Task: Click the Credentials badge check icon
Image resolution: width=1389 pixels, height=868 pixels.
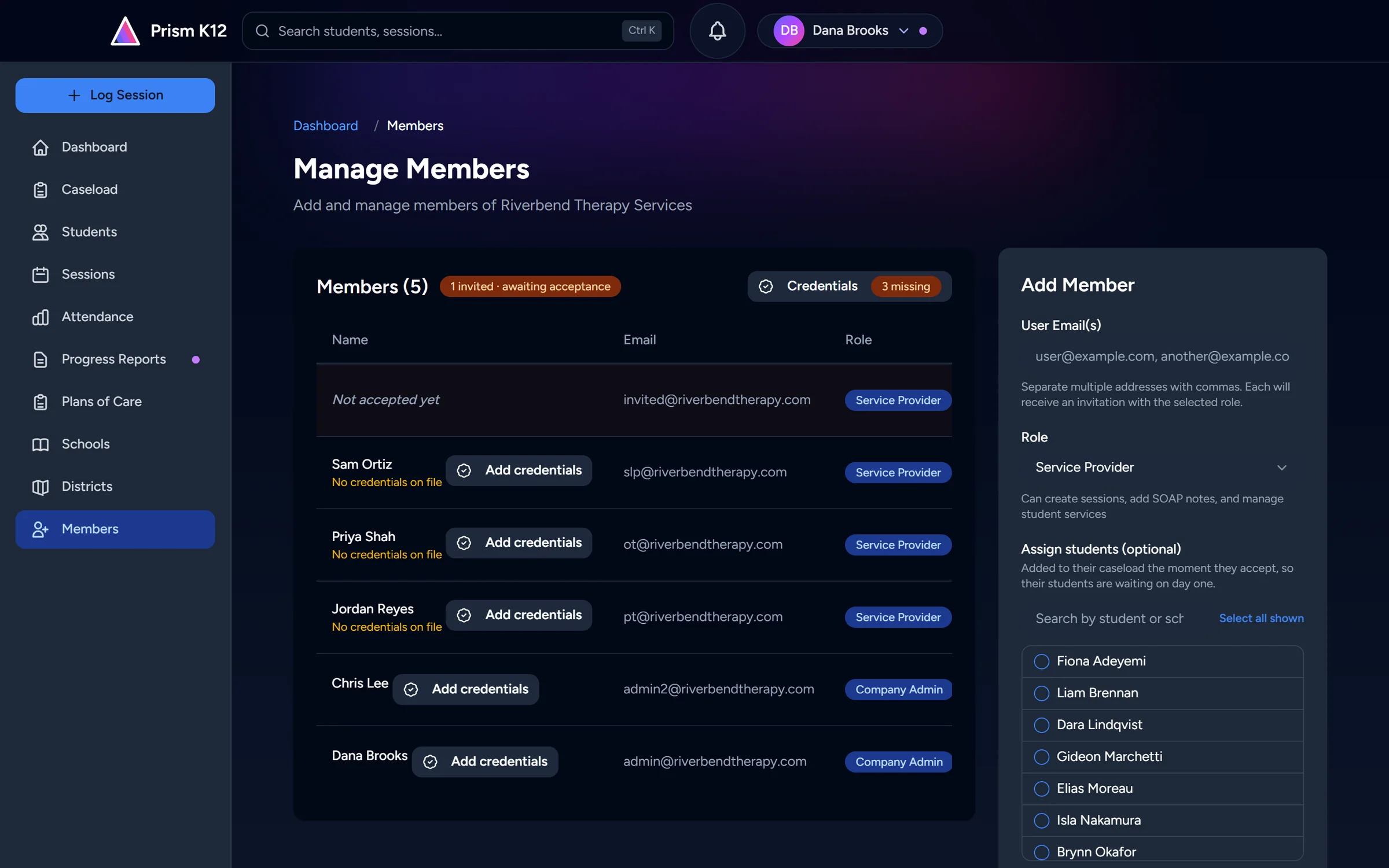Action: (766, 286)
